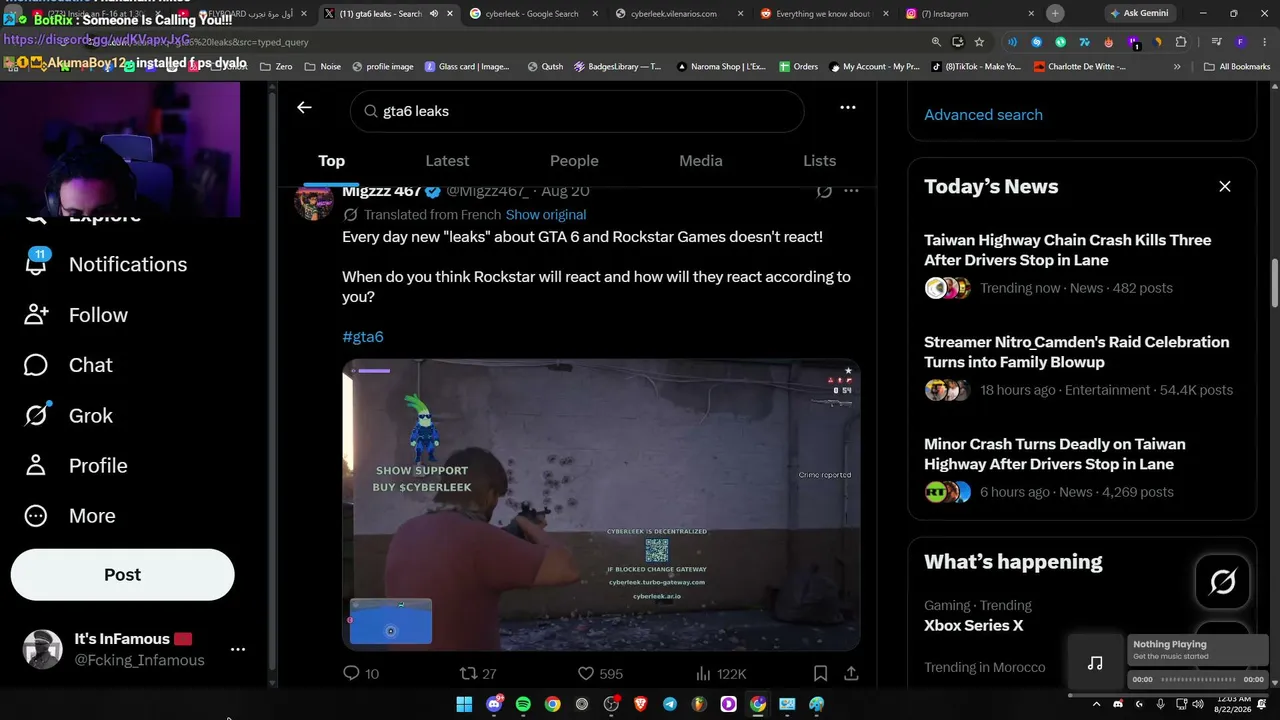Open the Chrome profile avatar

[1240, 42]
